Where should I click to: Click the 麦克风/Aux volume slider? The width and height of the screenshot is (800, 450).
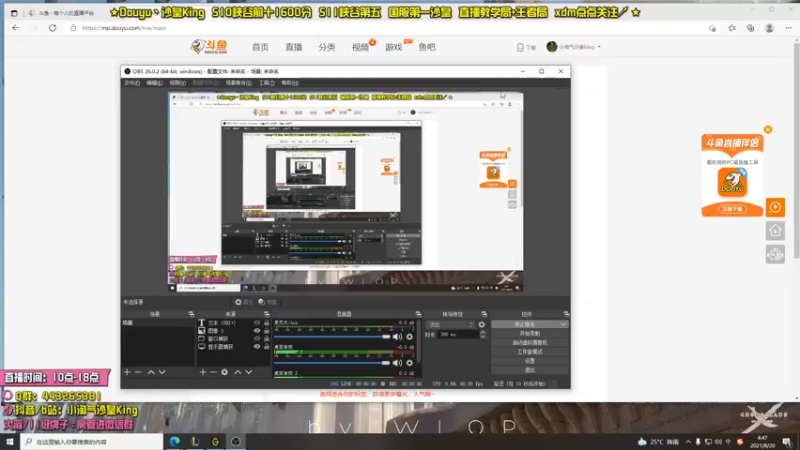click(332, 337)
